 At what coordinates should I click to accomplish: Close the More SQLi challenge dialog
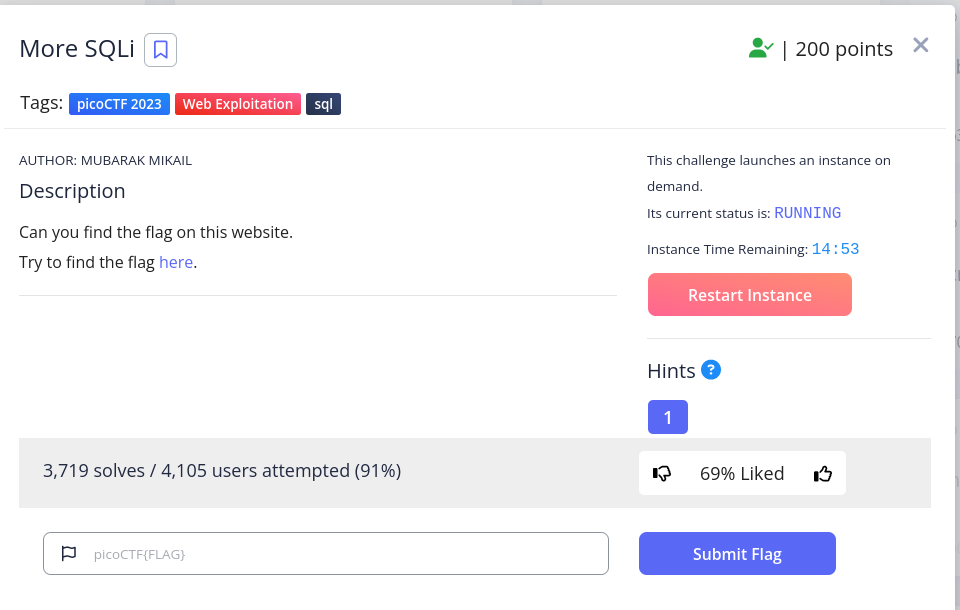point(920,44)
